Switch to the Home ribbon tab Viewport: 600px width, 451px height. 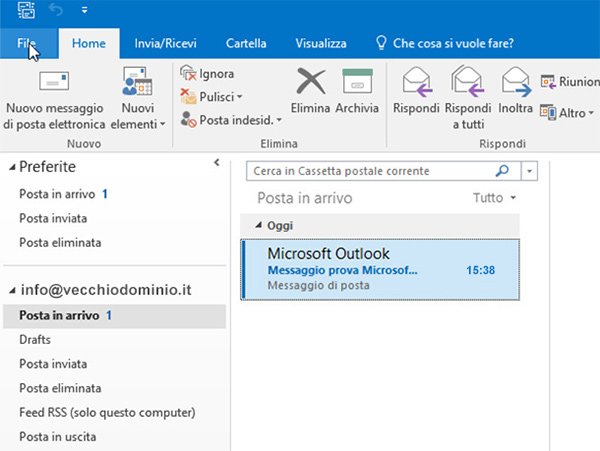click(89, 43)
